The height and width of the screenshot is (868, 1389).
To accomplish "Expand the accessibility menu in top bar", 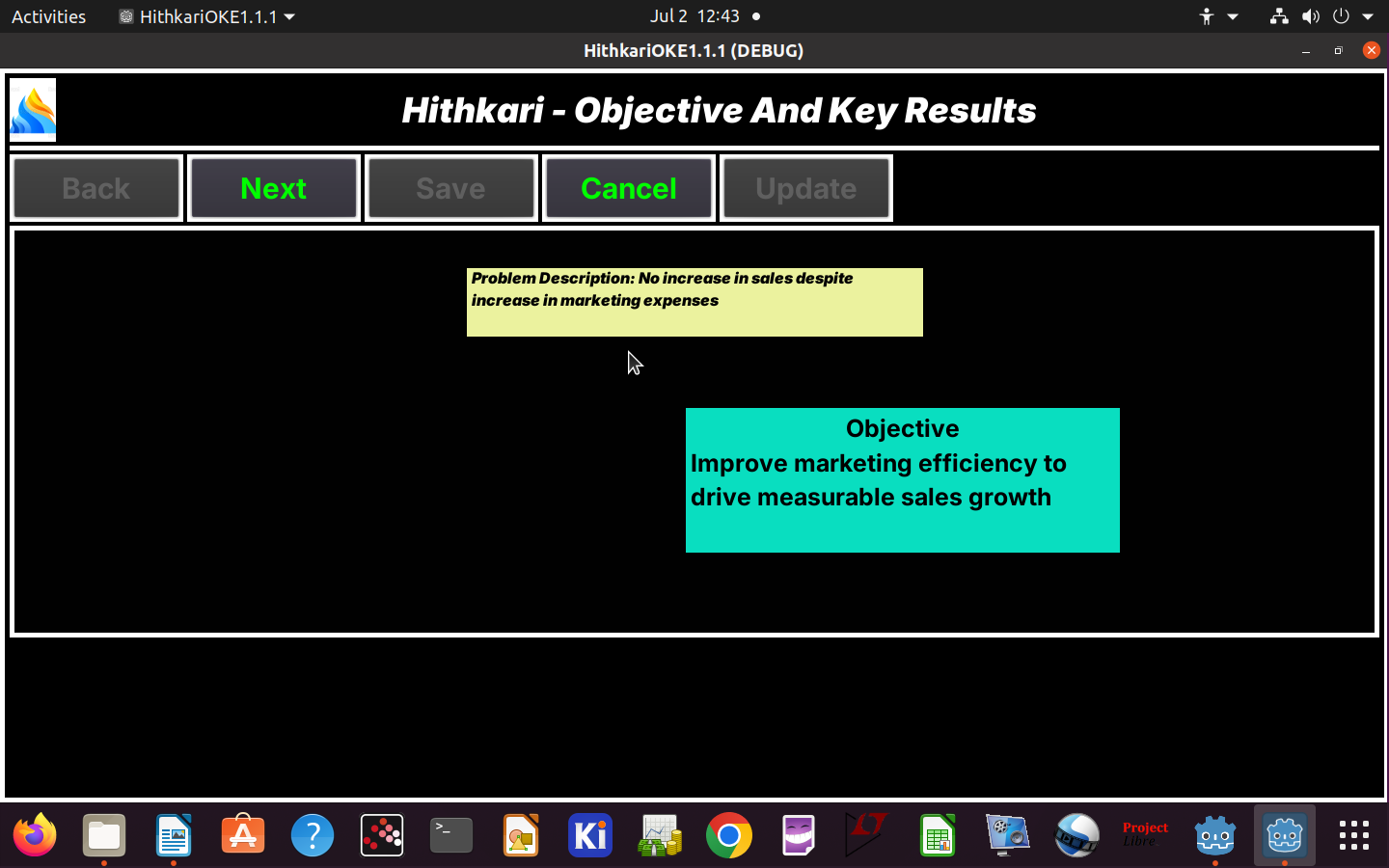I will pyautogui.click(x=1217, y=16).
